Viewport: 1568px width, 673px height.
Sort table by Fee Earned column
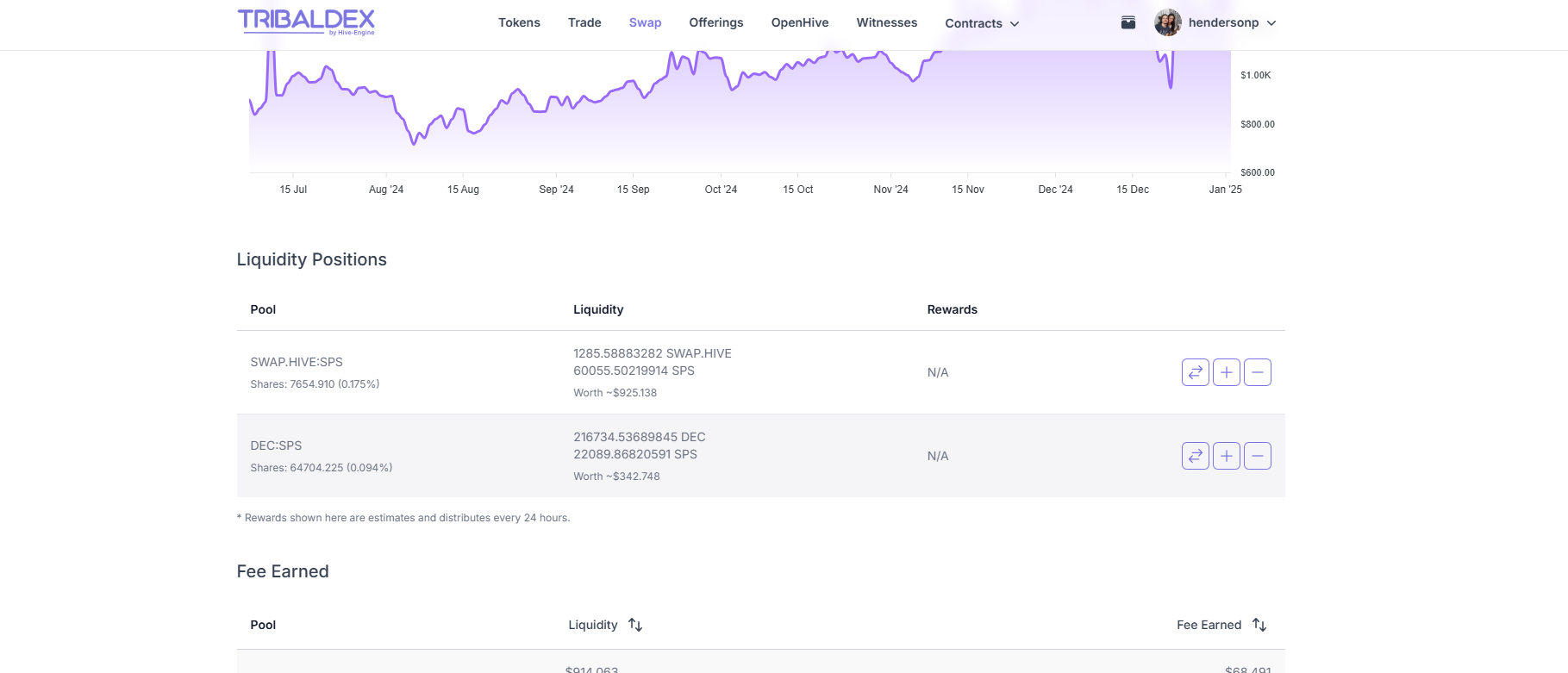(x=1221, y=625)
